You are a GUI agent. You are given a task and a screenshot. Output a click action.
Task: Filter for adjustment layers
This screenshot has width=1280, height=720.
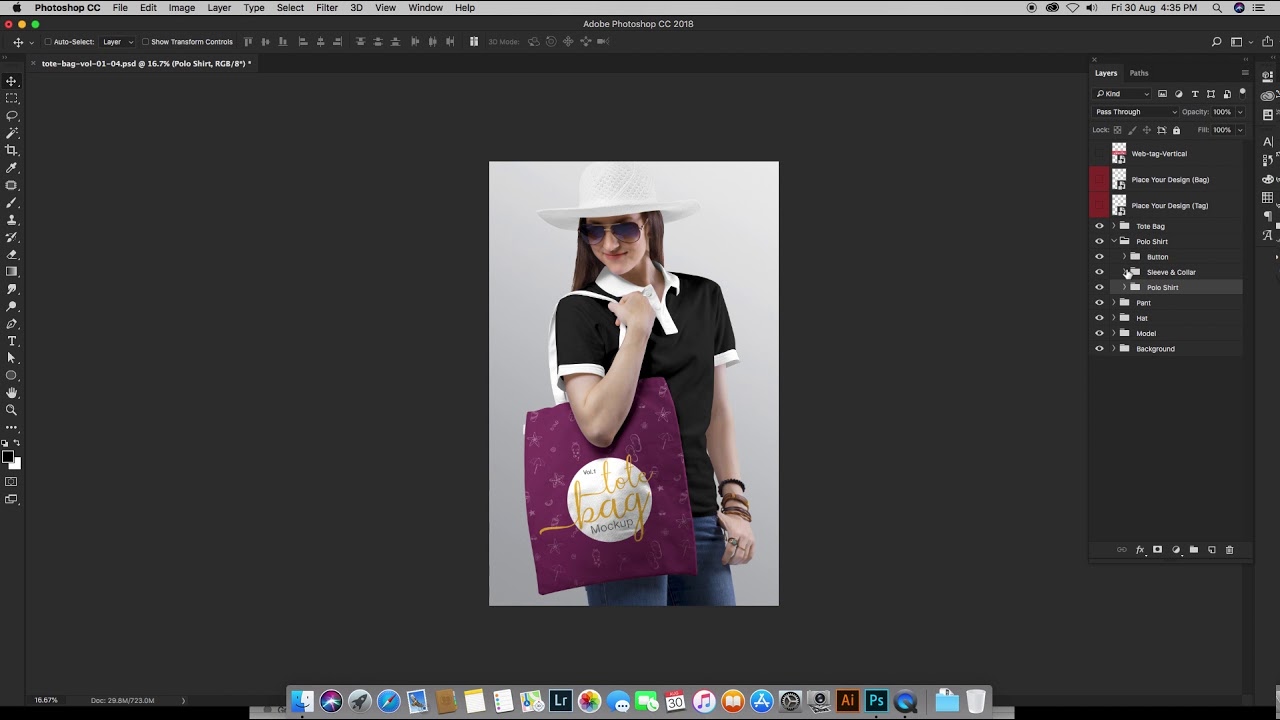1178,94
